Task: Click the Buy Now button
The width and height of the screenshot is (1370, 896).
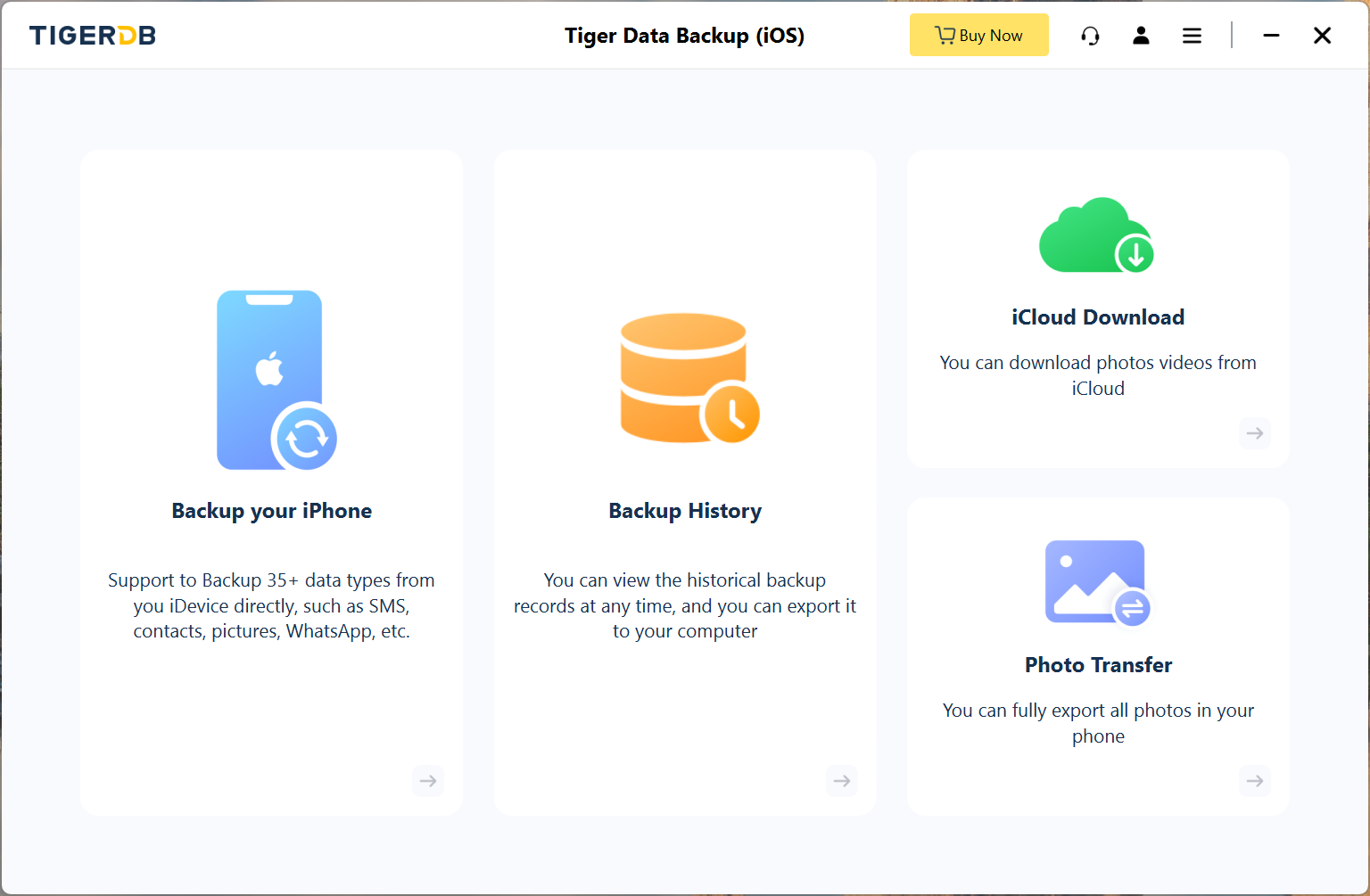Action: 978,36
